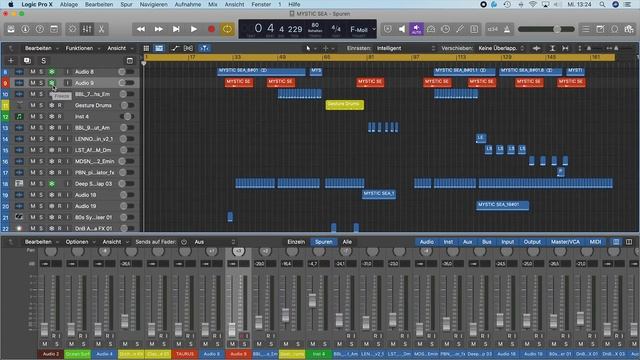Click the global Solo S button
Image resolution: width=640 pixels, height=360 pixels.
43,61
